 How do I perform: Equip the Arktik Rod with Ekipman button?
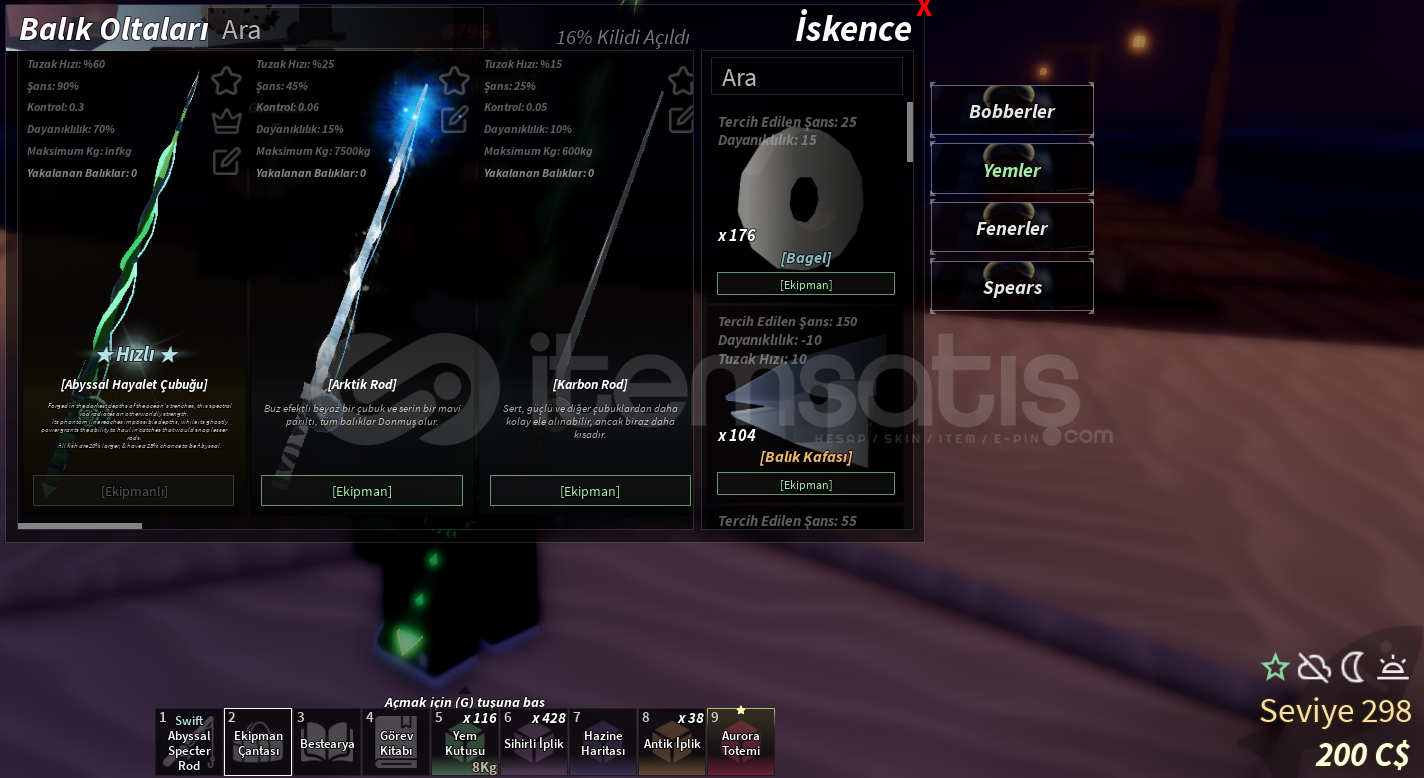click(361, 491)
